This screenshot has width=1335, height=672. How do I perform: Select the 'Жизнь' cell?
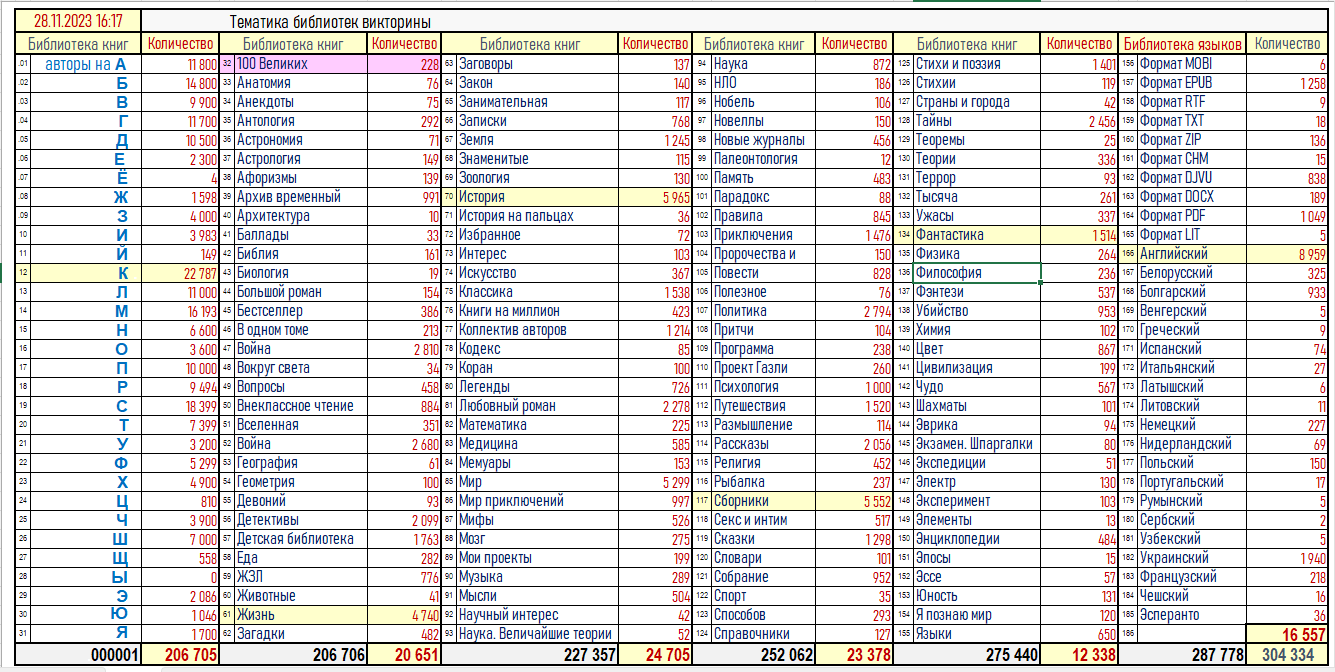(301, 615)
